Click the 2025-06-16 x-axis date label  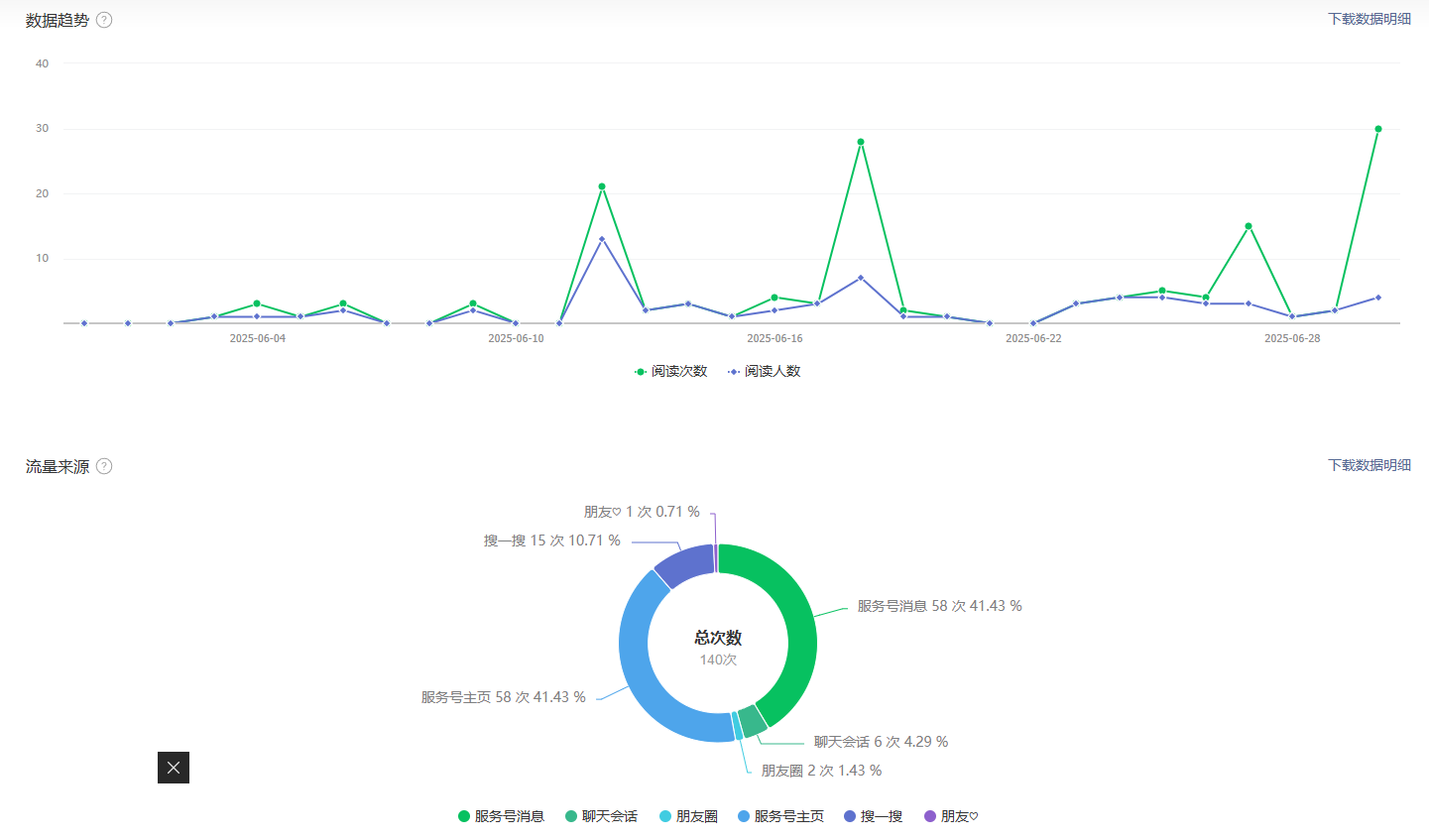774,338
